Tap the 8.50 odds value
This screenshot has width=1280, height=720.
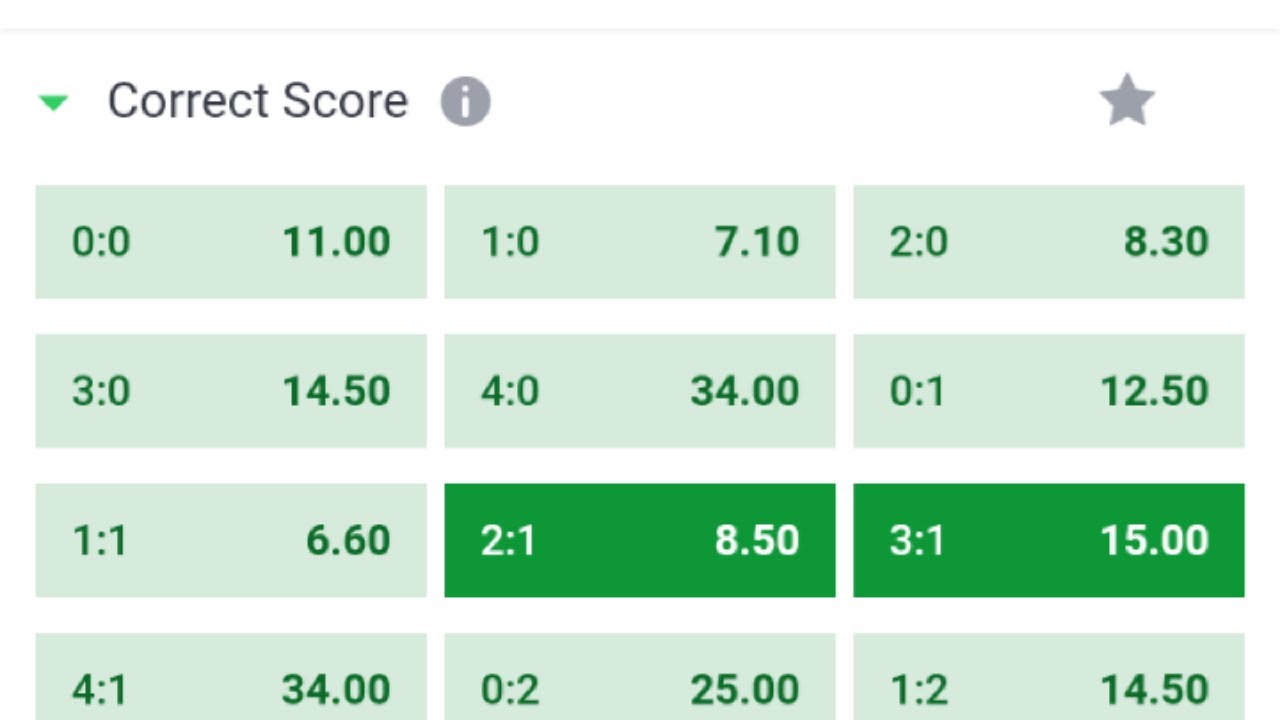coord(757,541)
